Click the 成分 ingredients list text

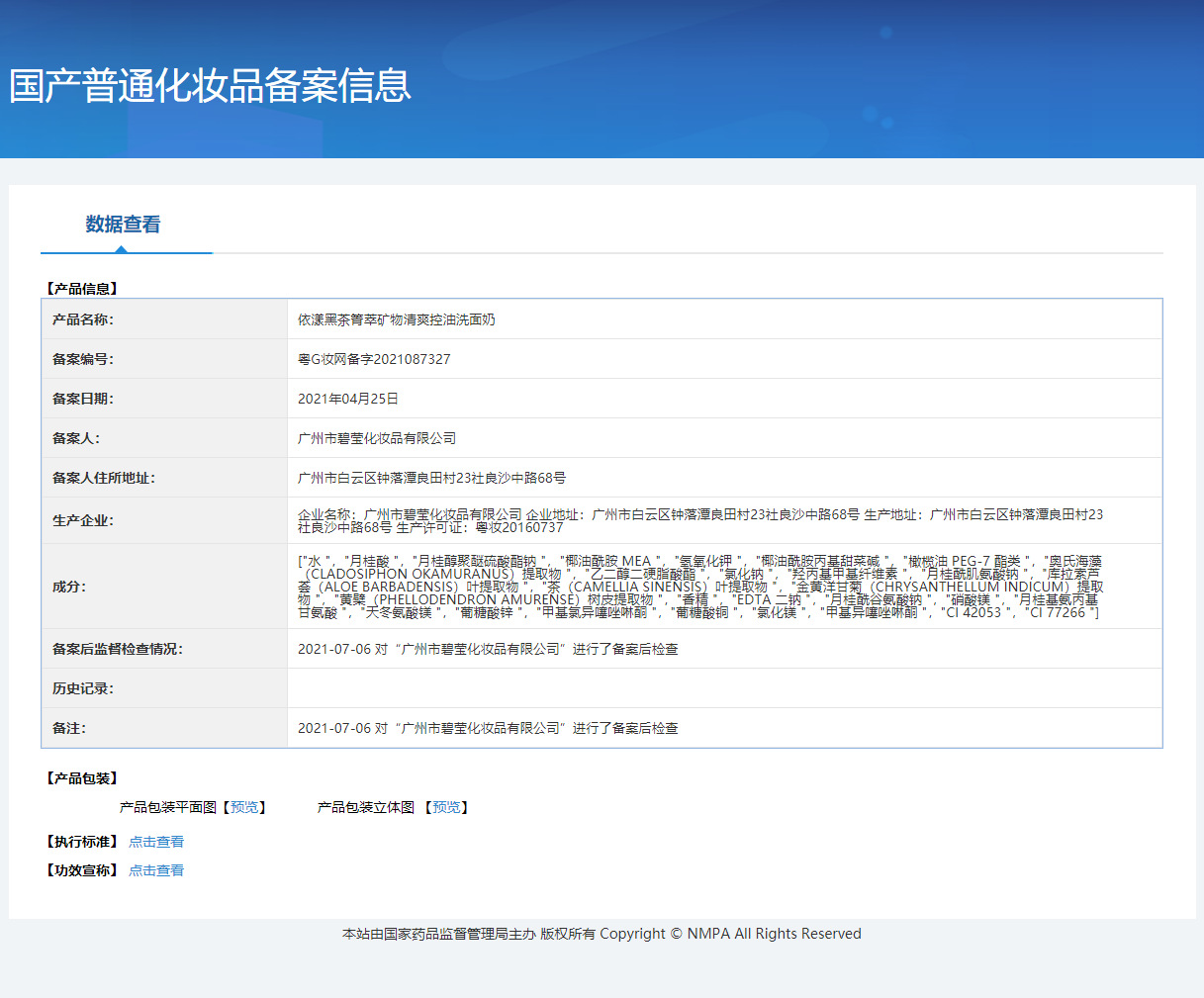pos(700,587)
